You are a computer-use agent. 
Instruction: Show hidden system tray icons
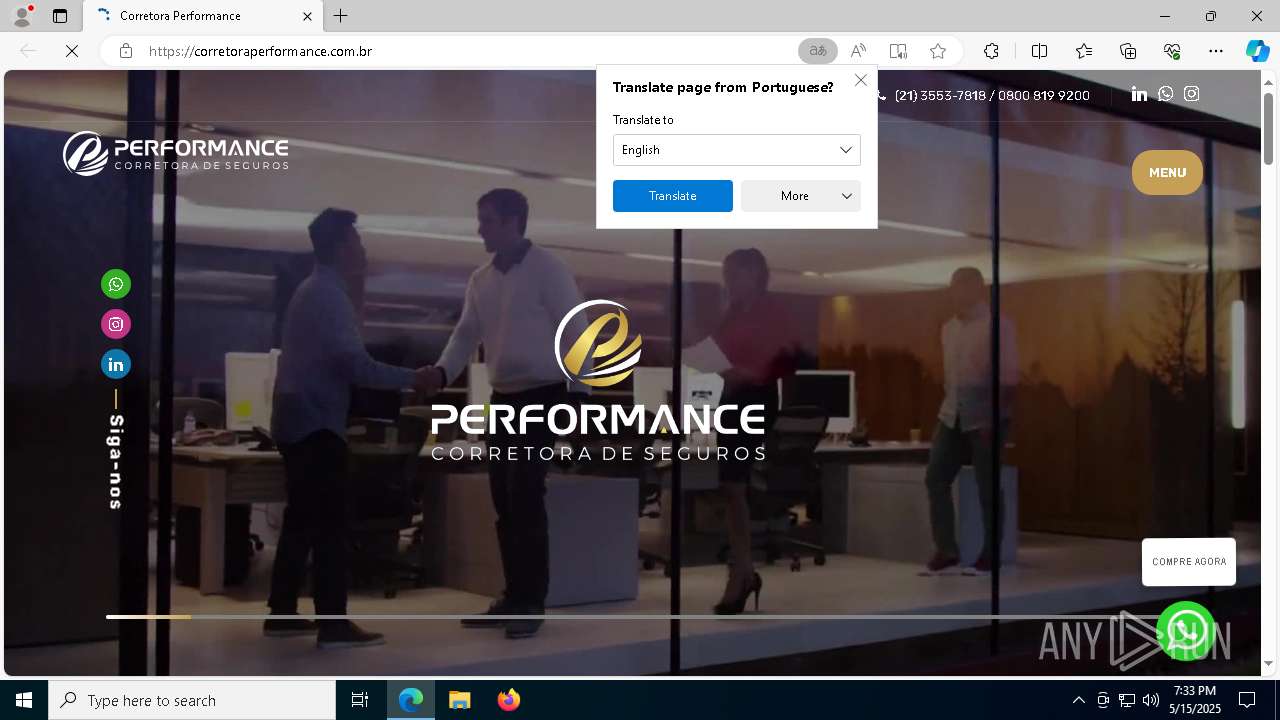(x=1078, y=700)
